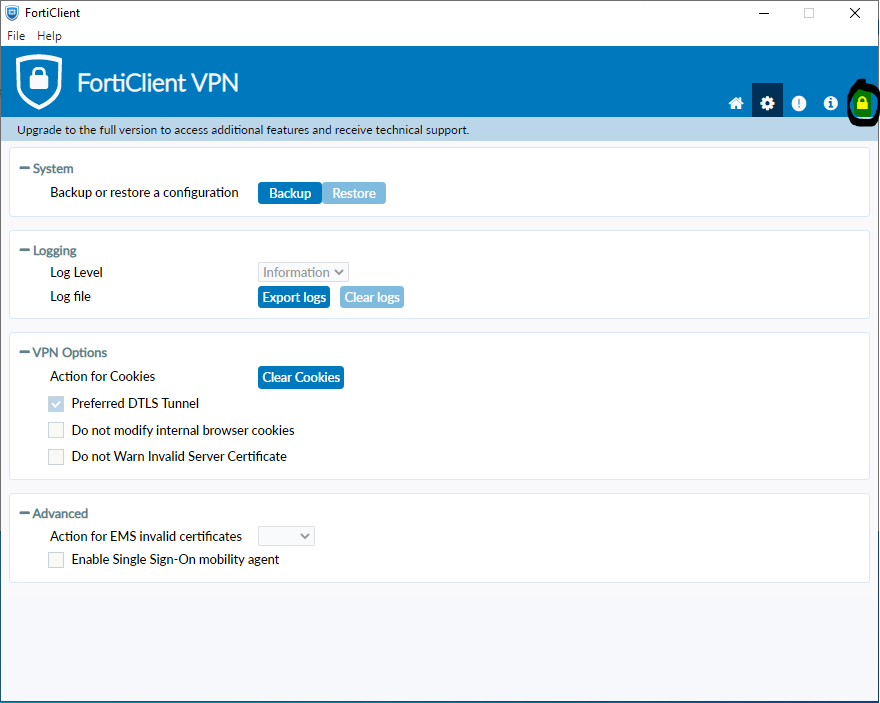Image resolution: width=880 pixels, height=703 pixels.
Task: Click FortiClient title bar app icon
Action: 12,13
